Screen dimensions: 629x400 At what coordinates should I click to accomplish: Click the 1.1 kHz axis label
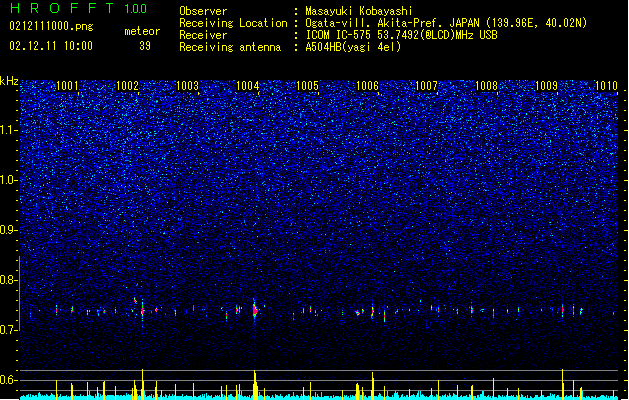pyautogui.click(x=8, y=130)
